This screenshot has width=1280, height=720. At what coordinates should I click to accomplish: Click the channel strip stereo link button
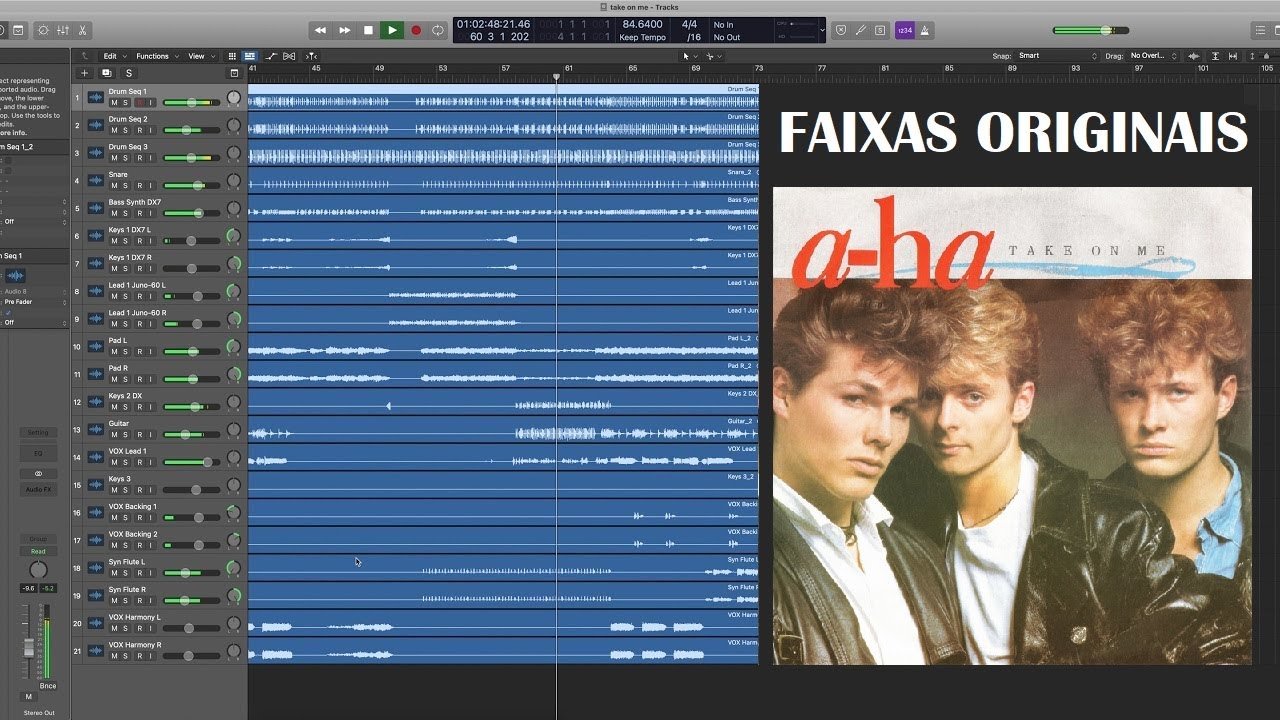point(38,473)
